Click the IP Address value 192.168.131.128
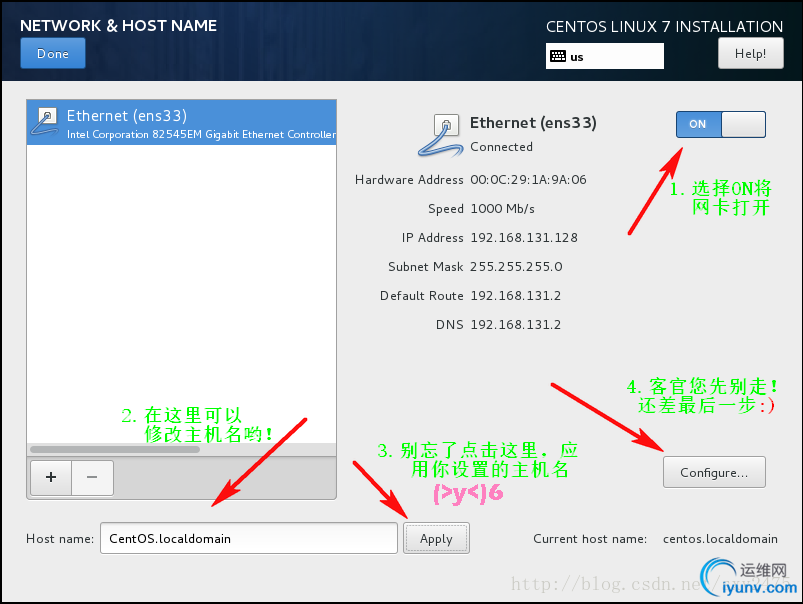 524,238
